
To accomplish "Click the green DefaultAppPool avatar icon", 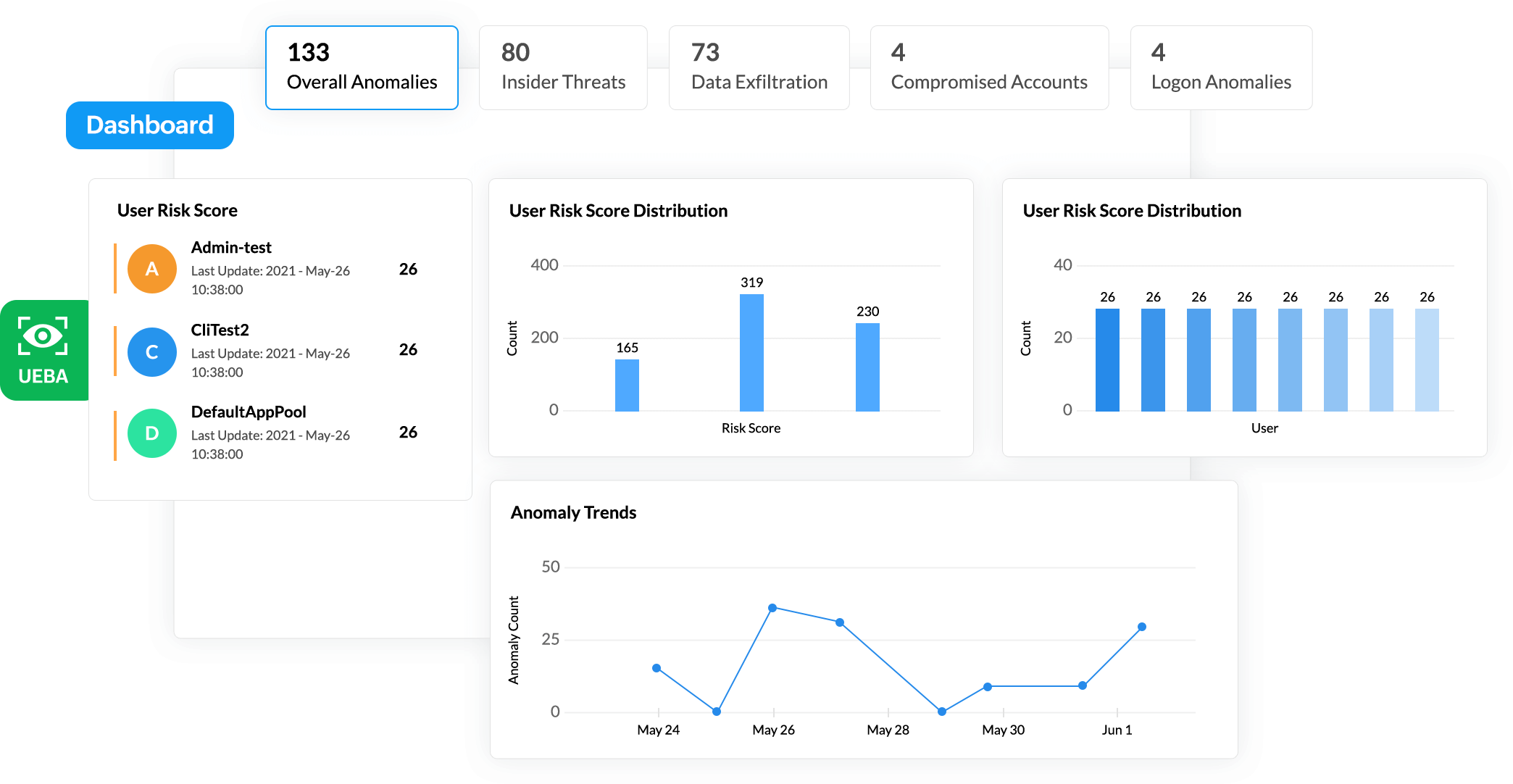I will tap(152, 433).
